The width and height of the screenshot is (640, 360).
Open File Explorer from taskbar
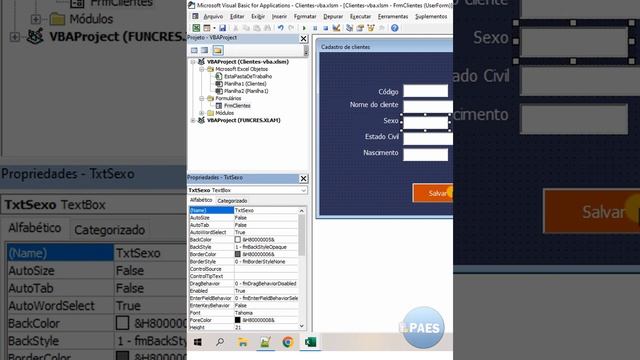click(243, 342)
